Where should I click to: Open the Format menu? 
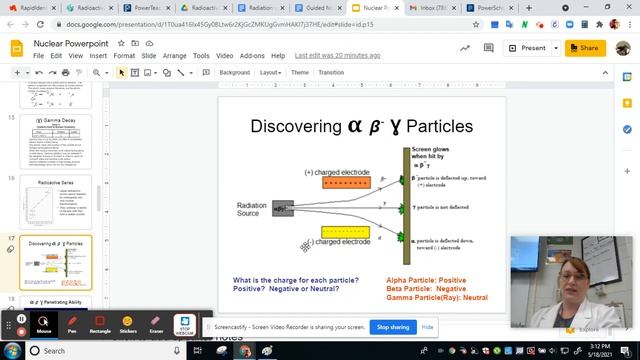tap(124, 56)
